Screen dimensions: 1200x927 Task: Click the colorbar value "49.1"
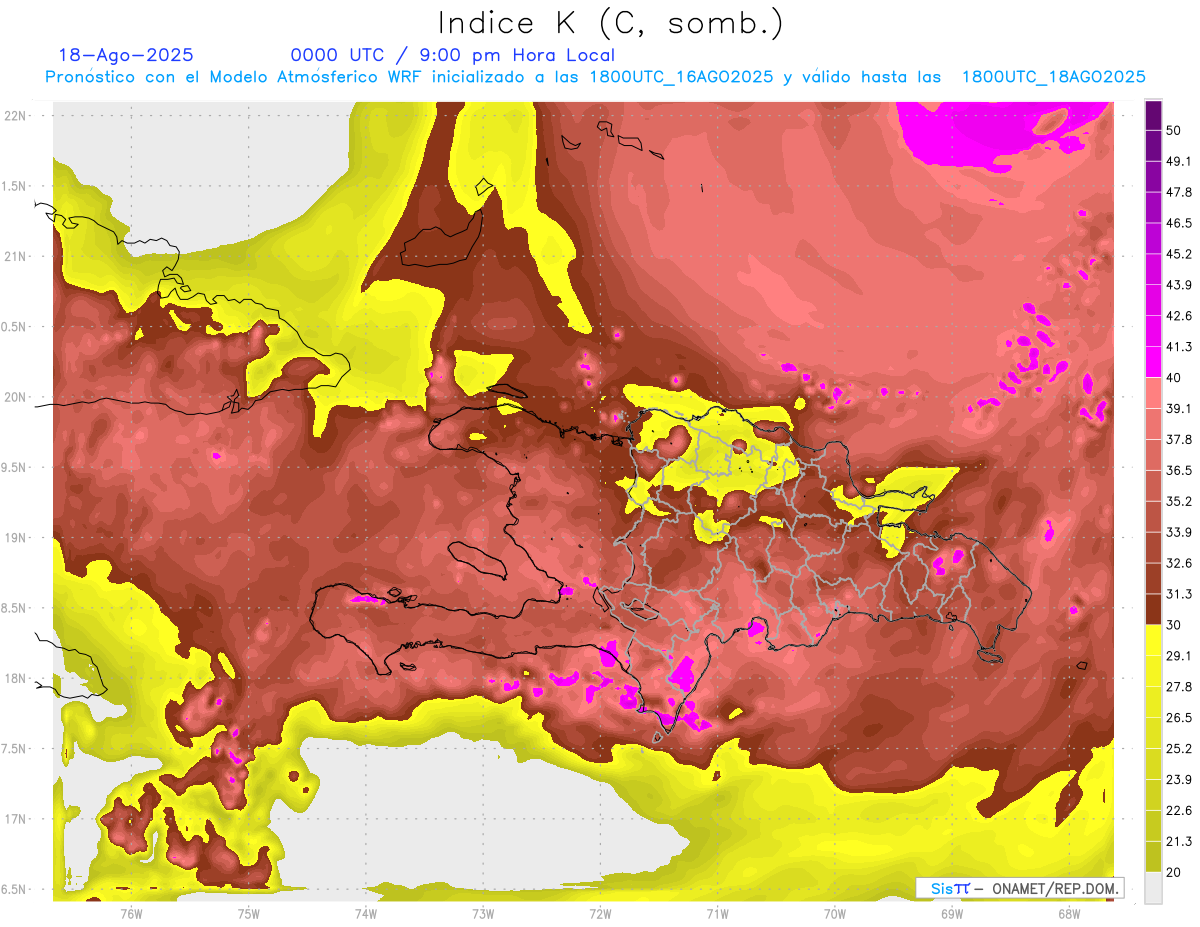pyautogui.click(x=1179, y=161)
